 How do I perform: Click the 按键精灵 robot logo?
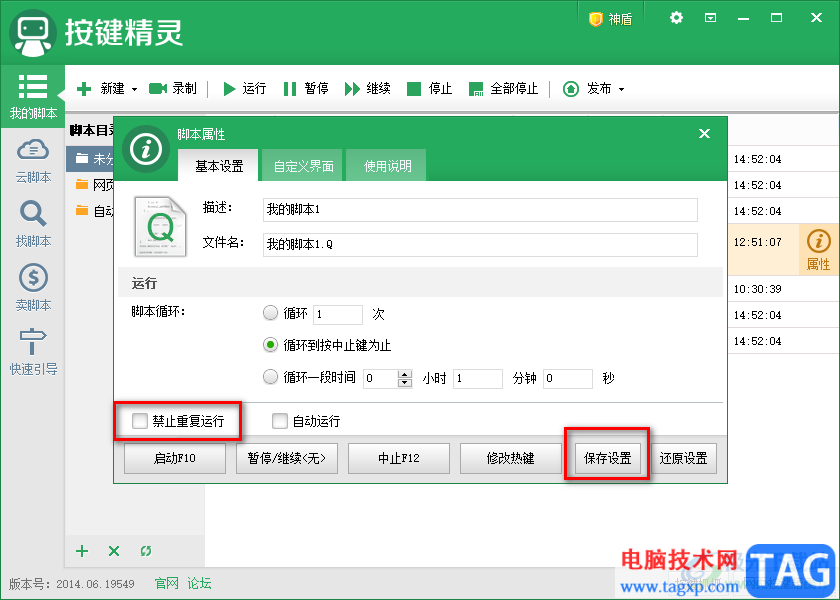point(32,33)
